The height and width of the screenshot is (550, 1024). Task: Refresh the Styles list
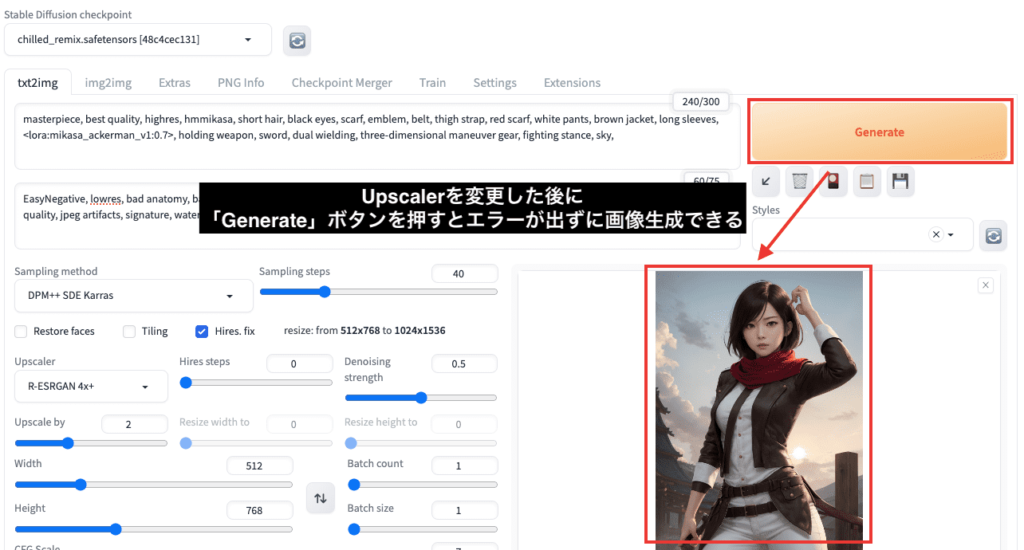993,236
